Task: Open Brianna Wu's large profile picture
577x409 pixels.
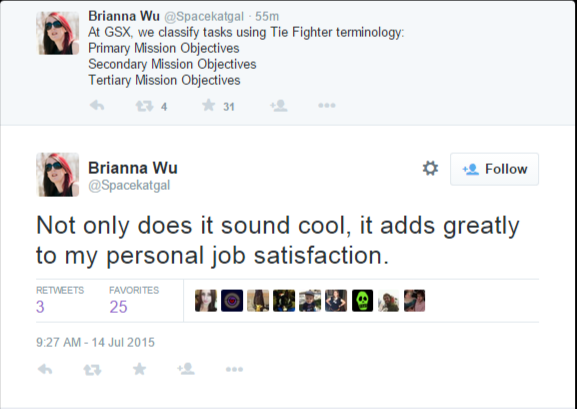Action: point(57,174)
